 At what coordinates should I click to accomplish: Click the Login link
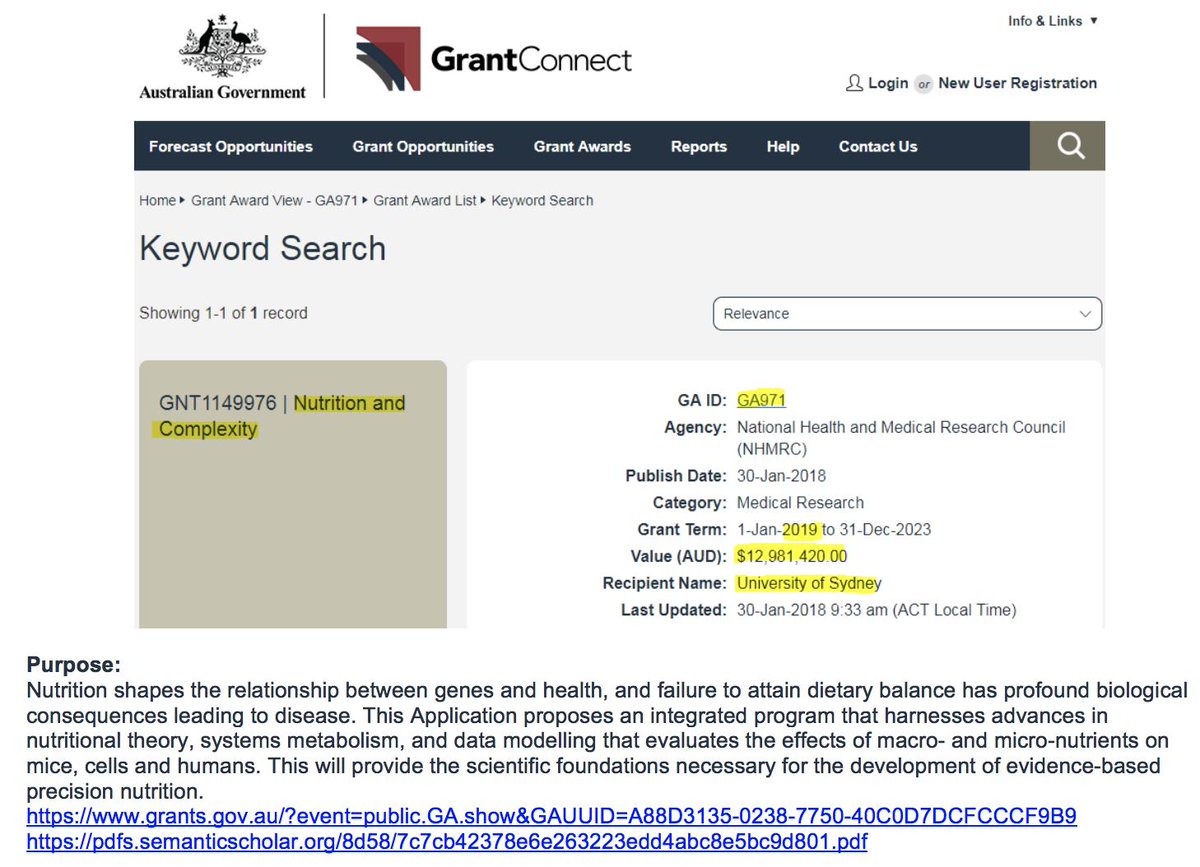[x=888, y=83]
